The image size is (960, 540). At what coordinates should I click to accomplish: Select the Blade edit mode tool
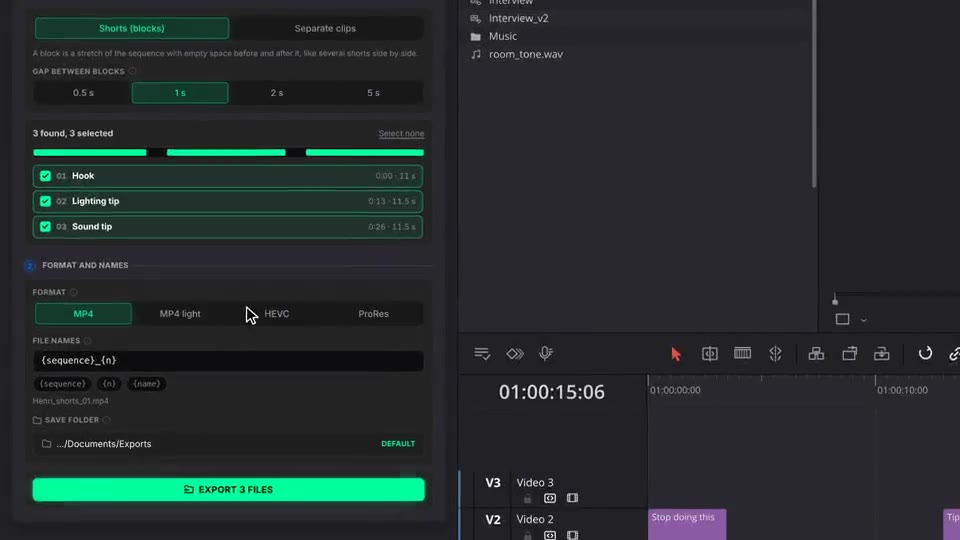pyautogui.click(x=775, y=353)
